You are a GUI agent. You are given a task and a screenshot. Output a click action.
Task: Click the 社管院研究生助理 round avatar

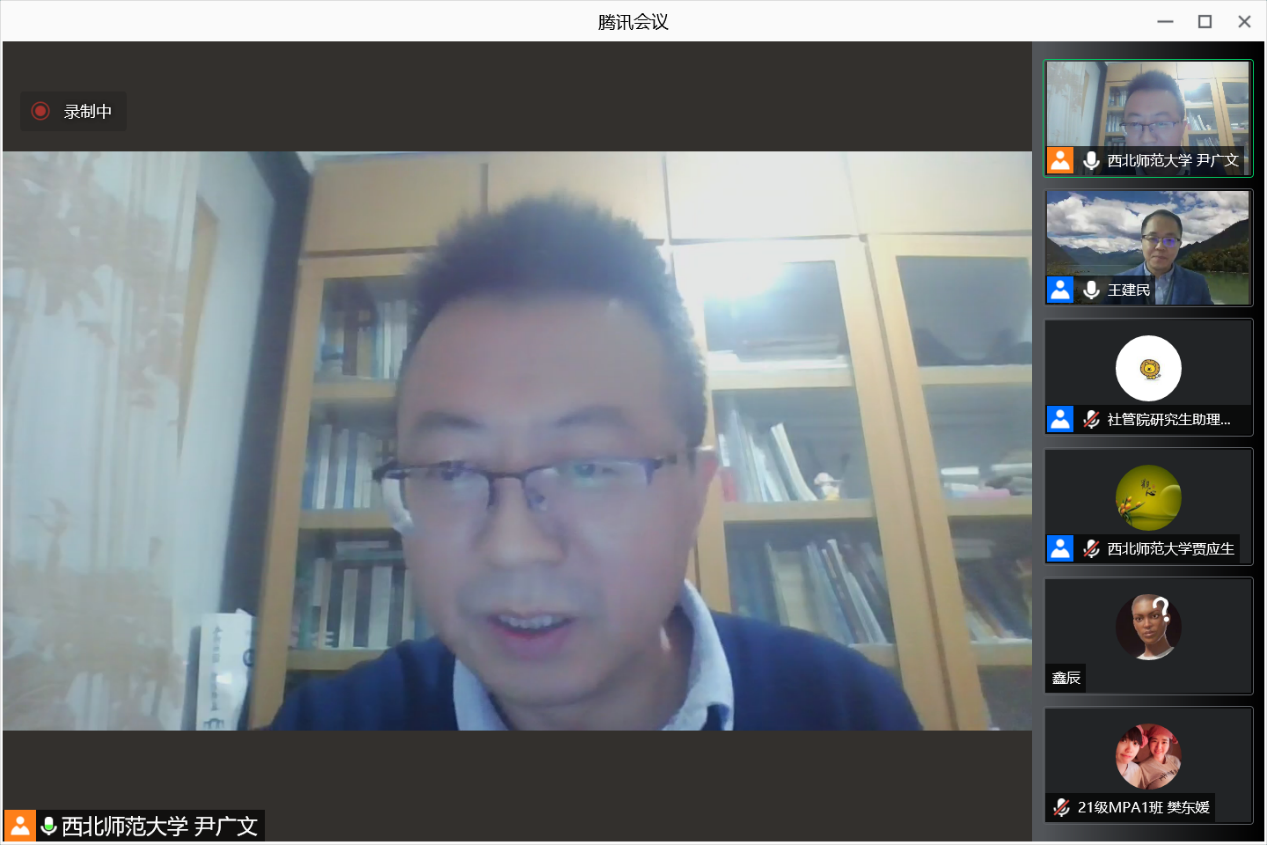[x=1148, y=368]
